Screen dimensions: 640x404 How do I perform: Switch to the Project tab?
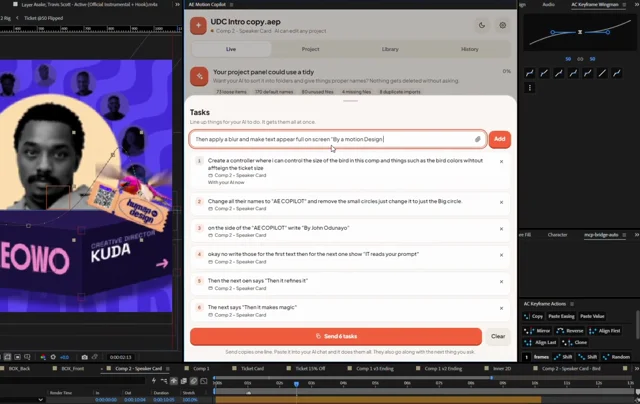point(310,49)
